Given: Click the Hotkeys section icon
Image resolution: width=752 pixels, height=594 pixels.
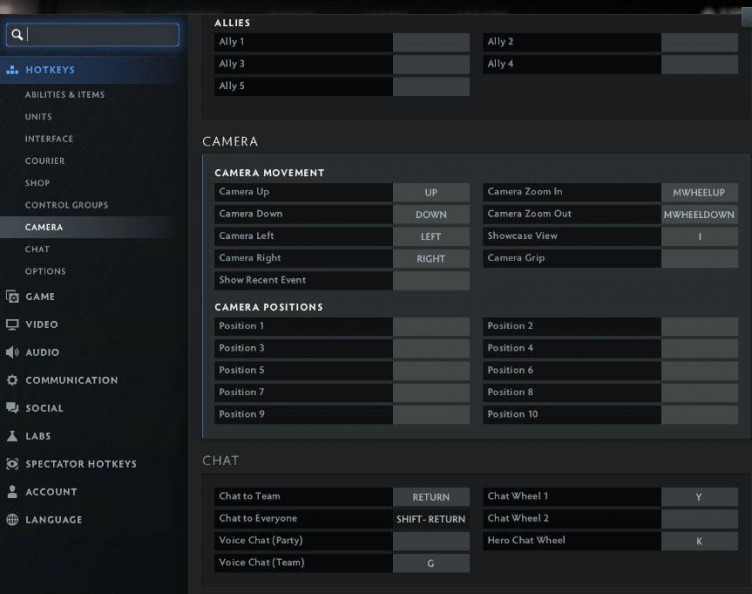Looking at the screenshot, I should tap(12, 70).
